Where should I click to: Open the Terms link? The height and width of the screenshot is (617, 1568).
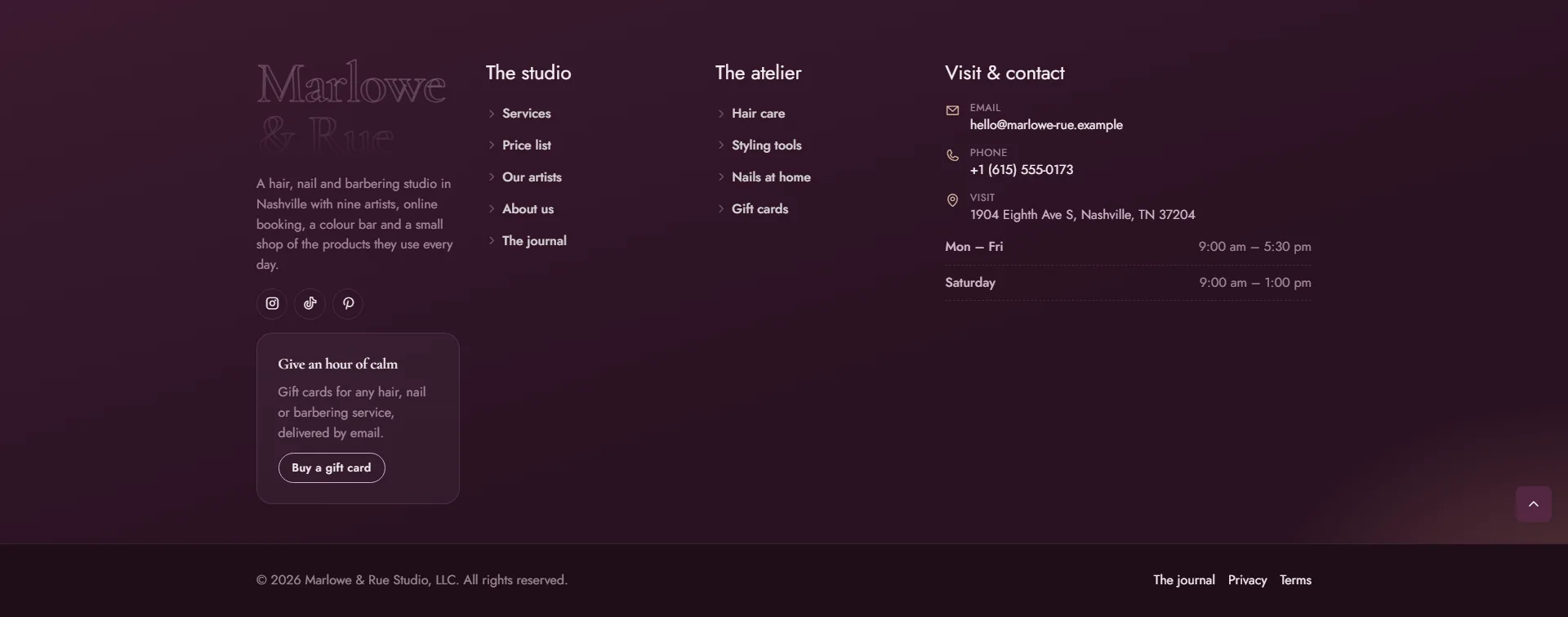[1295, 580]
